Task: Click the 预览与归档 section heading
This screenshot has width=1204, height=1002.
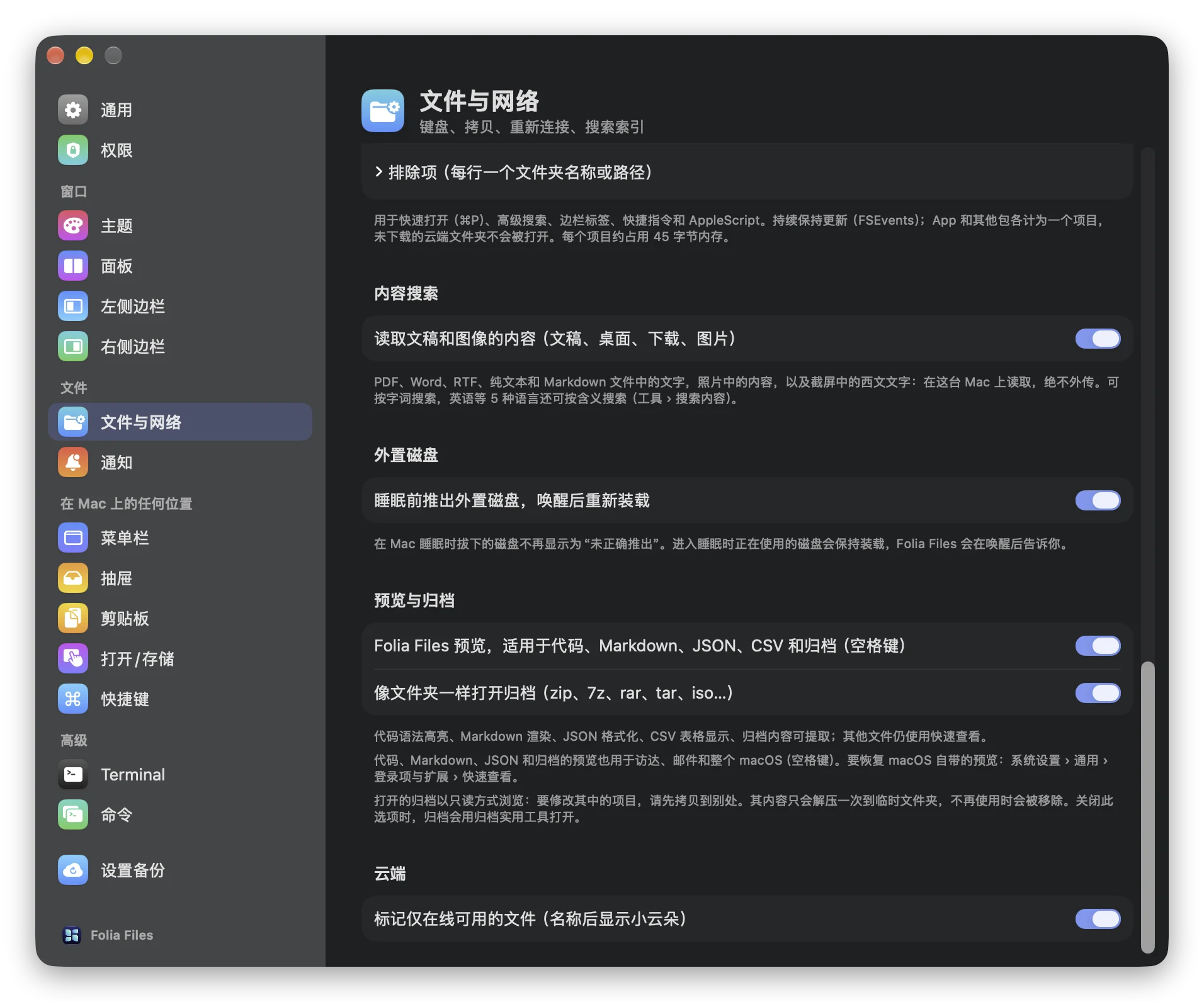Action: [x=414, y=600]
